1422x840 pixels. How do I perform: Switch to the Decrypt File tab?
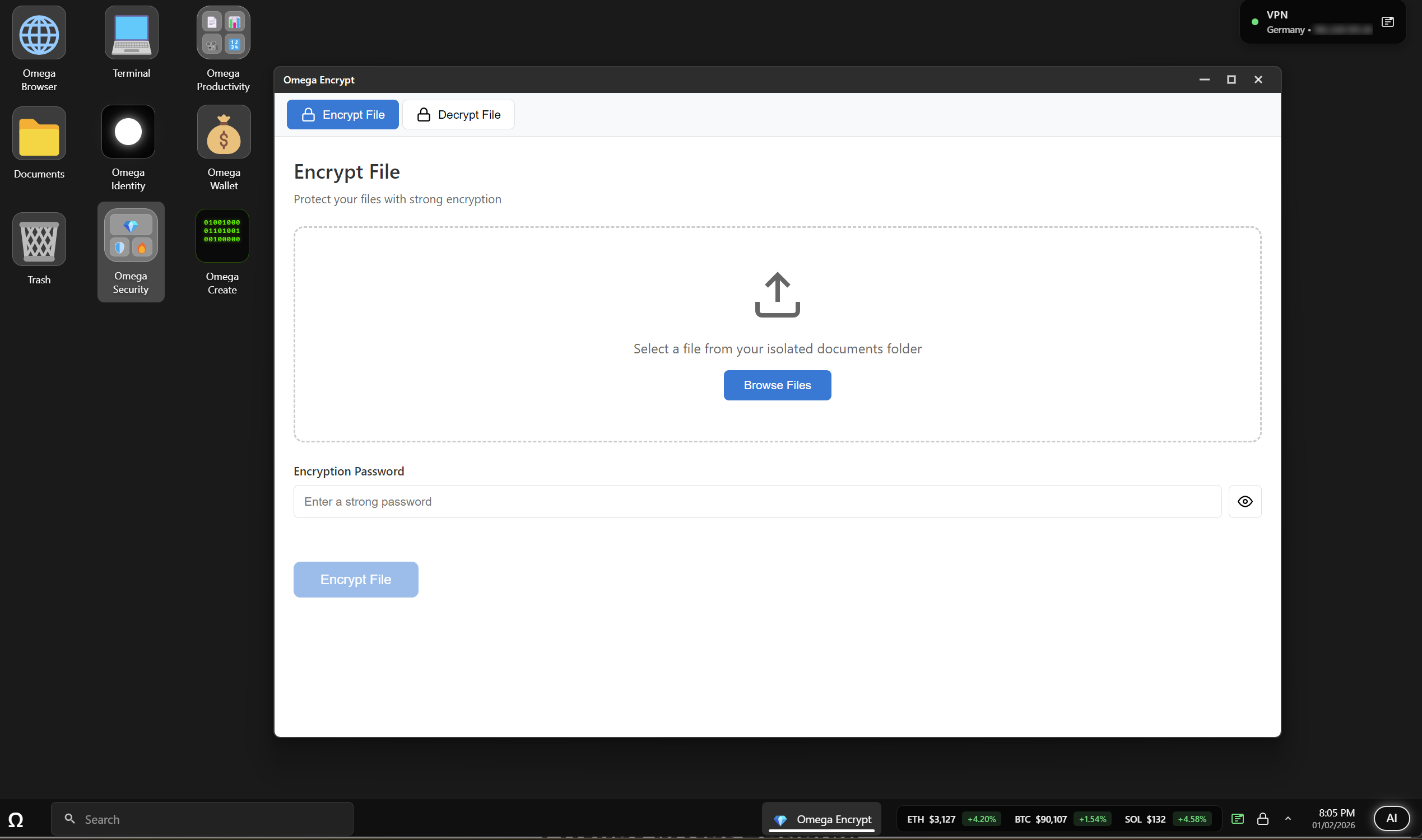coord(458,114)
